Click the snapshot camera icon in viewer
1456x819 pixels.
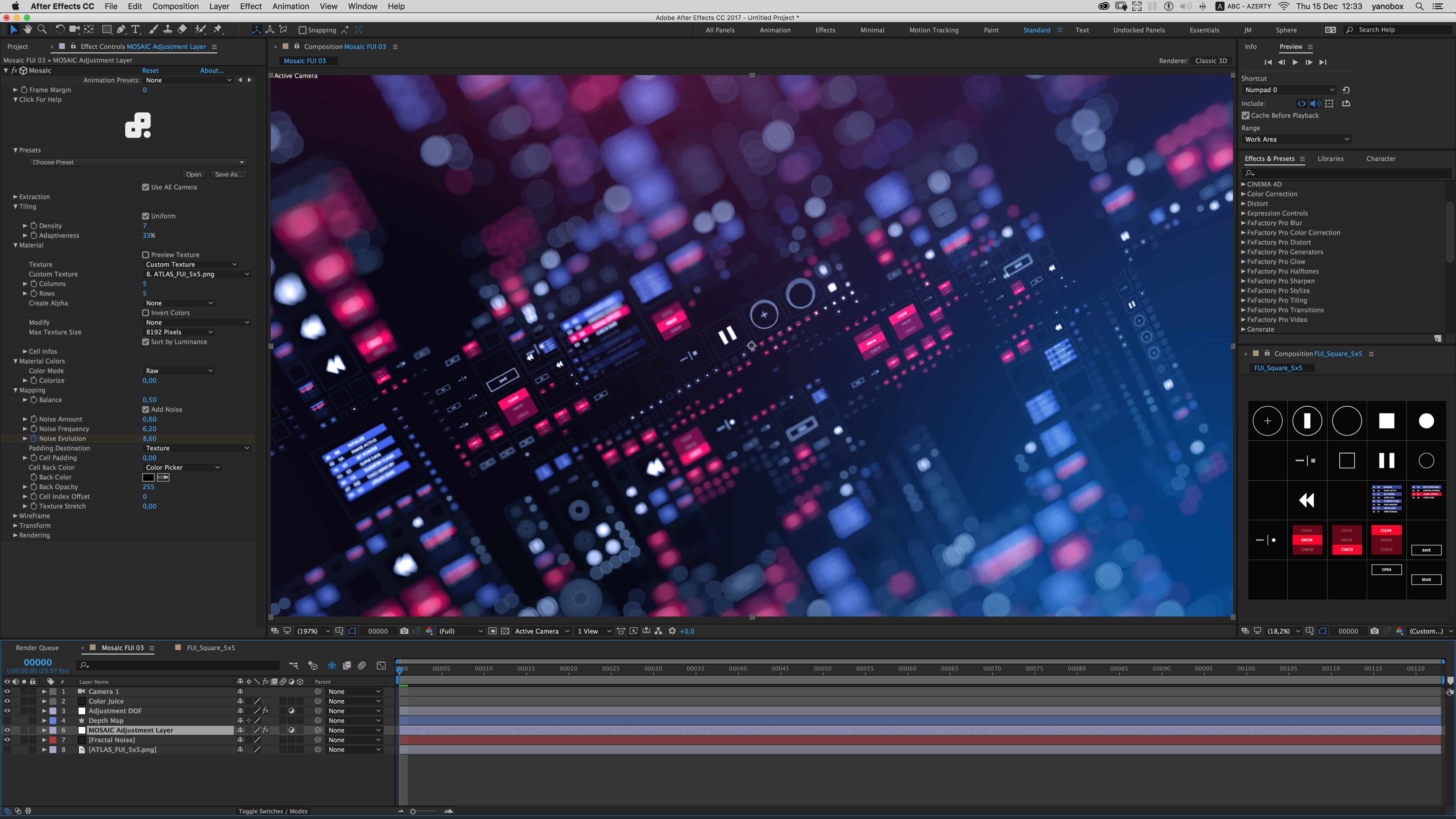[404, 631]
